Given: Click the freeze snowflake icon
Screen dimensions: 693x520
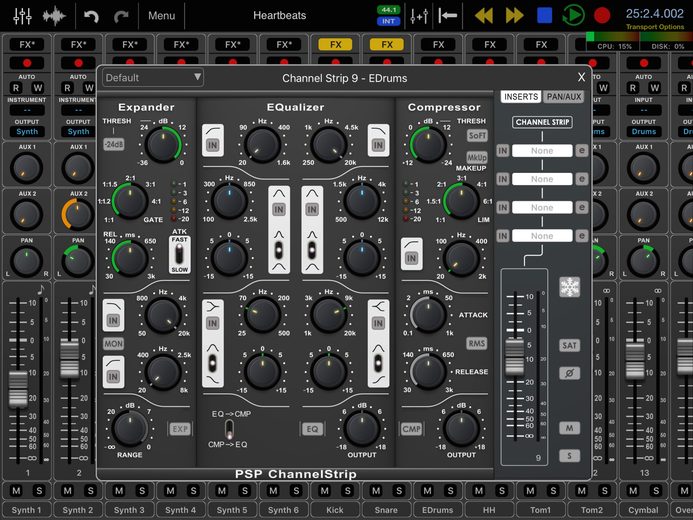Looking at the screenshot, I should pyautogui.click(x=569, y=287).
